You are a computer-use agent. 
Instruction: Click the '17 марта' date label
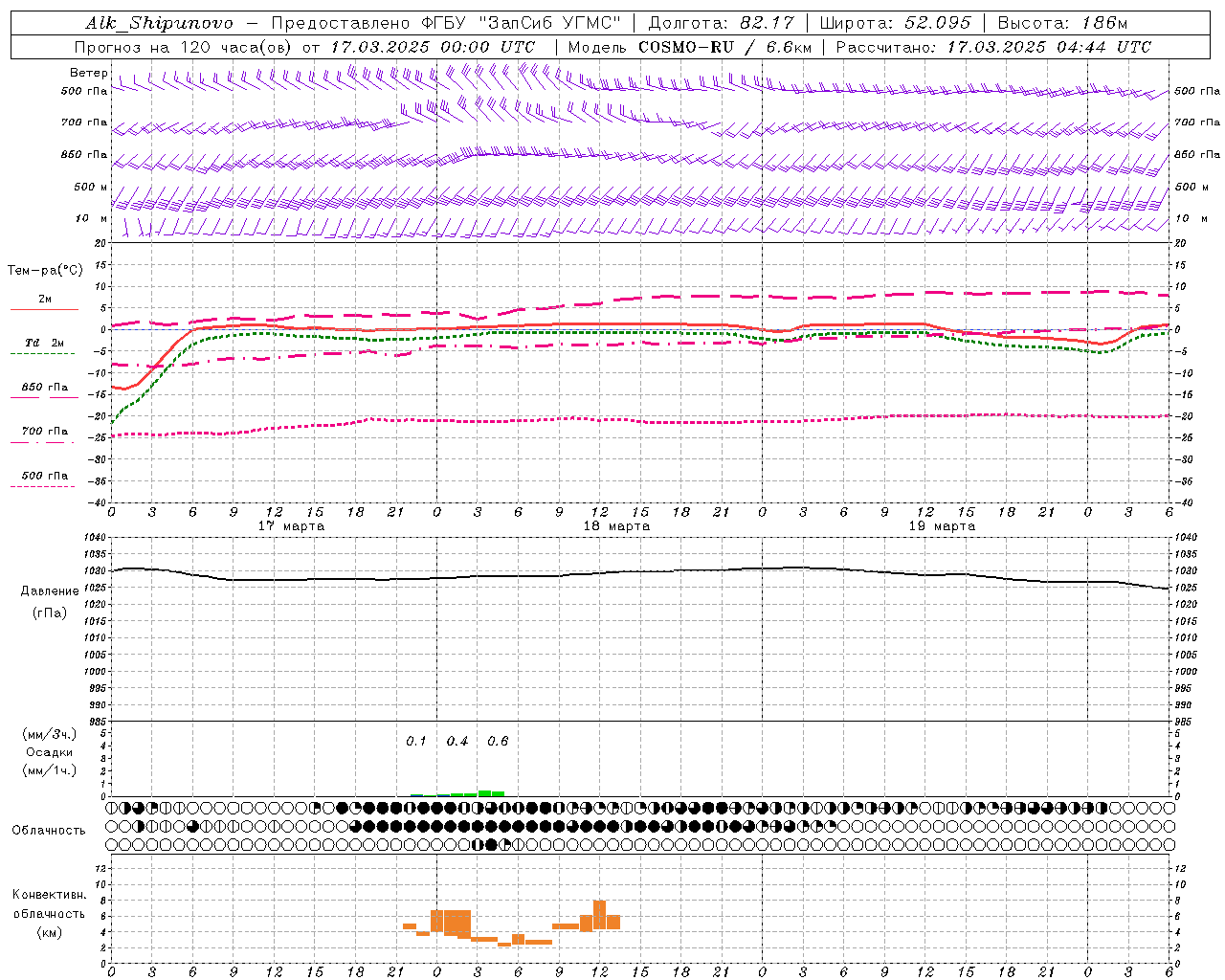(x=292, y=526)
